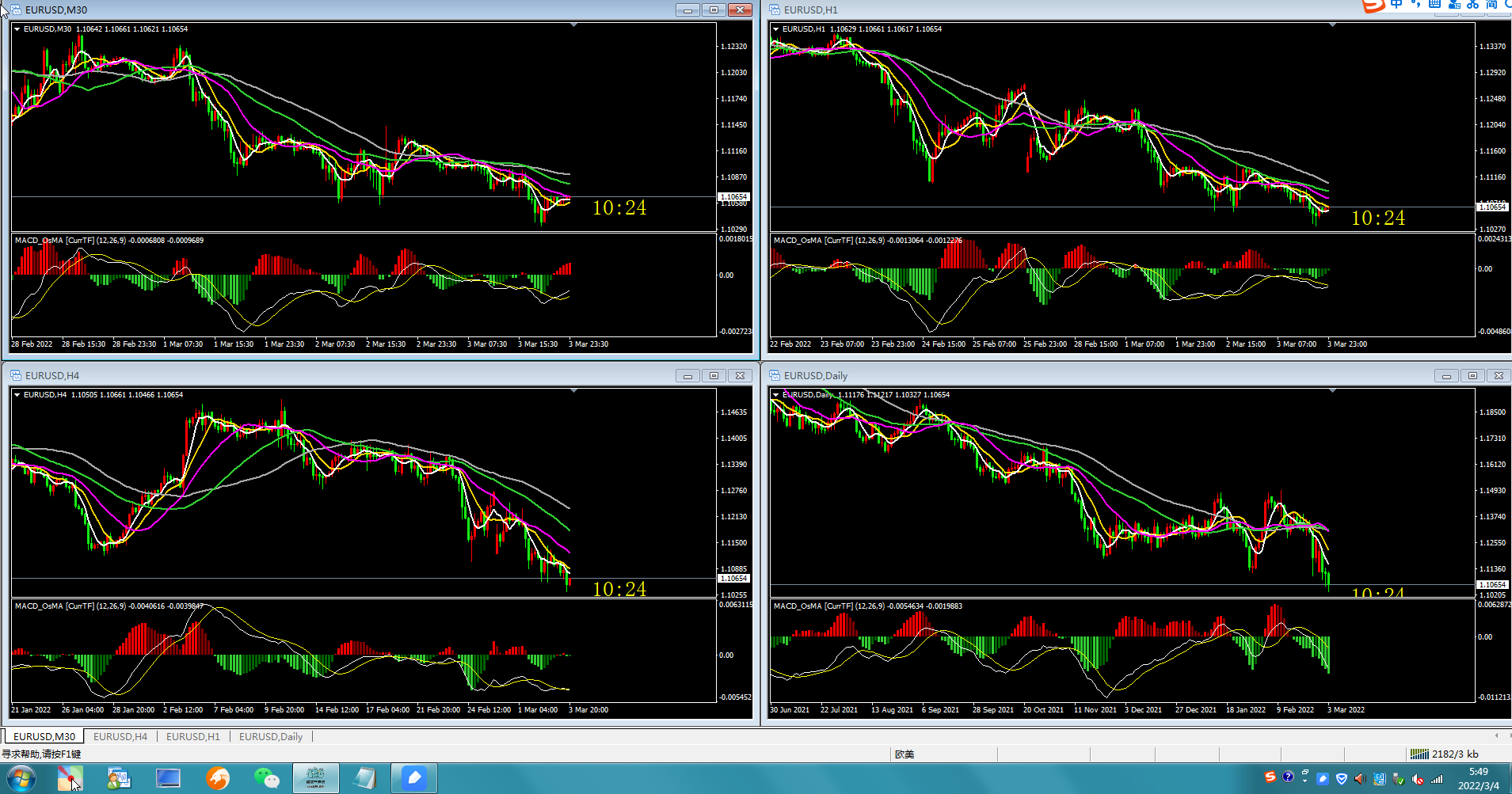Click the blue help question-mark tray icon
Screen dimensions: 1512x794
[x=1288, y=777]
